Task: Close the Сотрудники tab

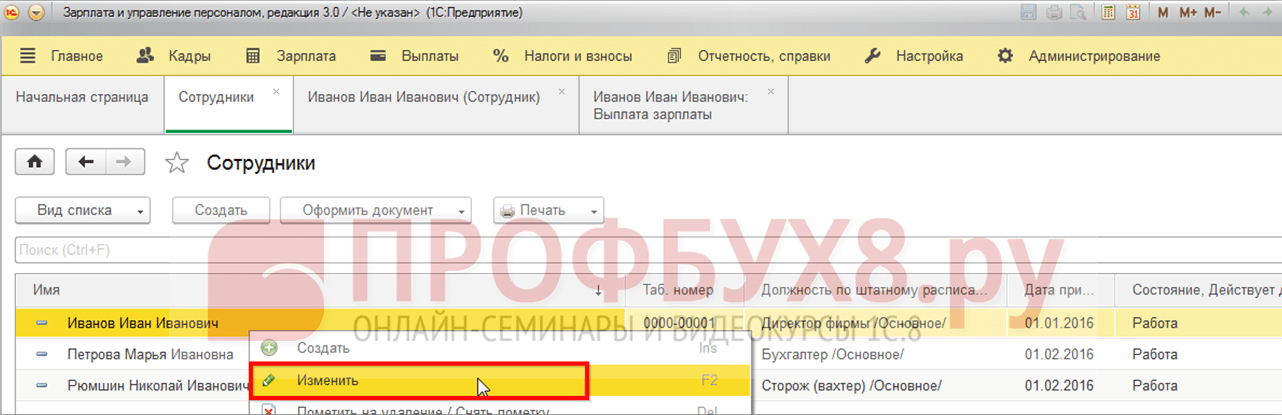Action: (x=276, y=91)
